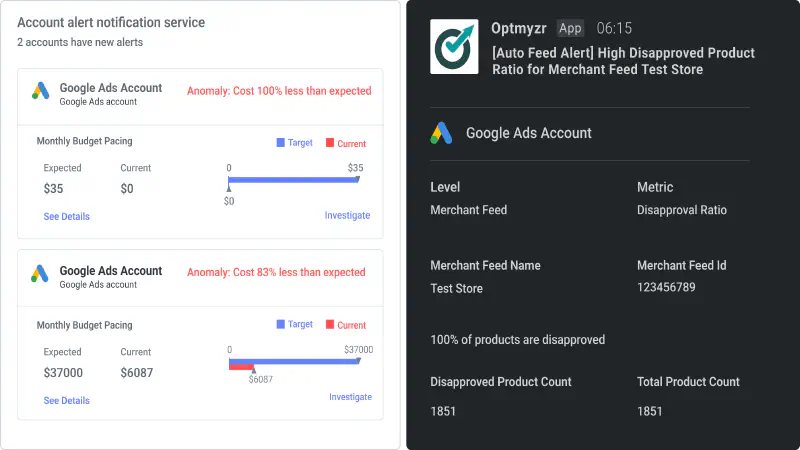The image size is (800, 450).
Task: Click the 'Disapproval Ratio' metric value
Action: (682, 210)
